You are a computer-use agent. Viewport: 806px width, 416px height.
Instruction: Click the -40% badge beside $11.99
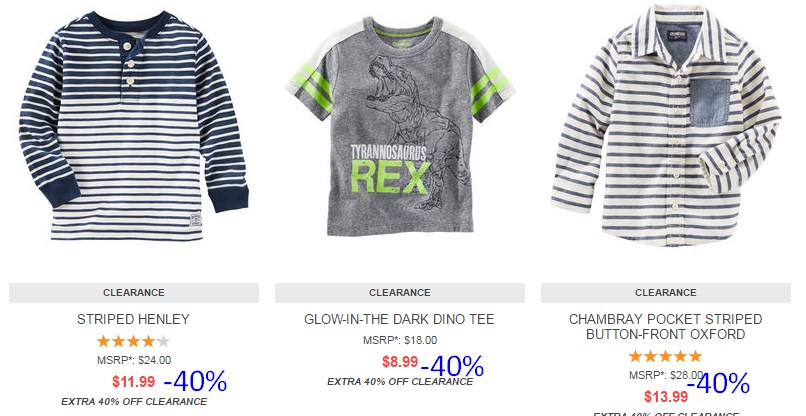click(x=195, y=382)
